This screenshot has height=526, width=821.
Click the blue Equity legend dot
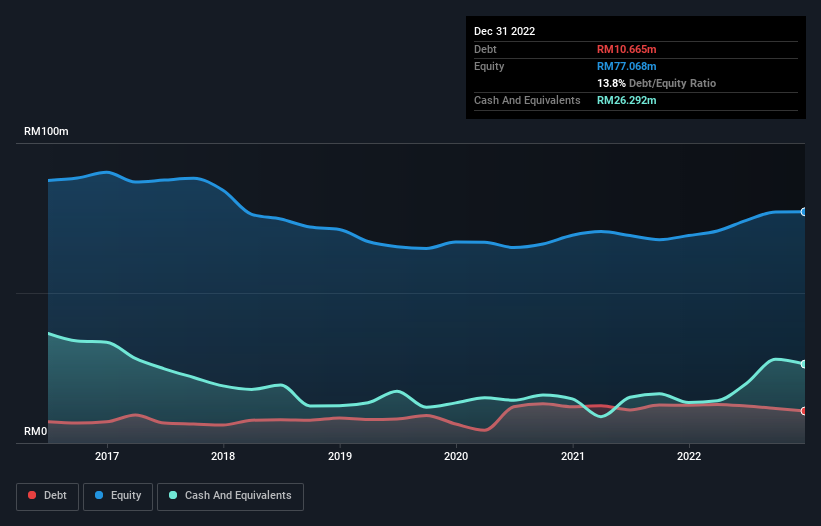(x=99, y=495)
